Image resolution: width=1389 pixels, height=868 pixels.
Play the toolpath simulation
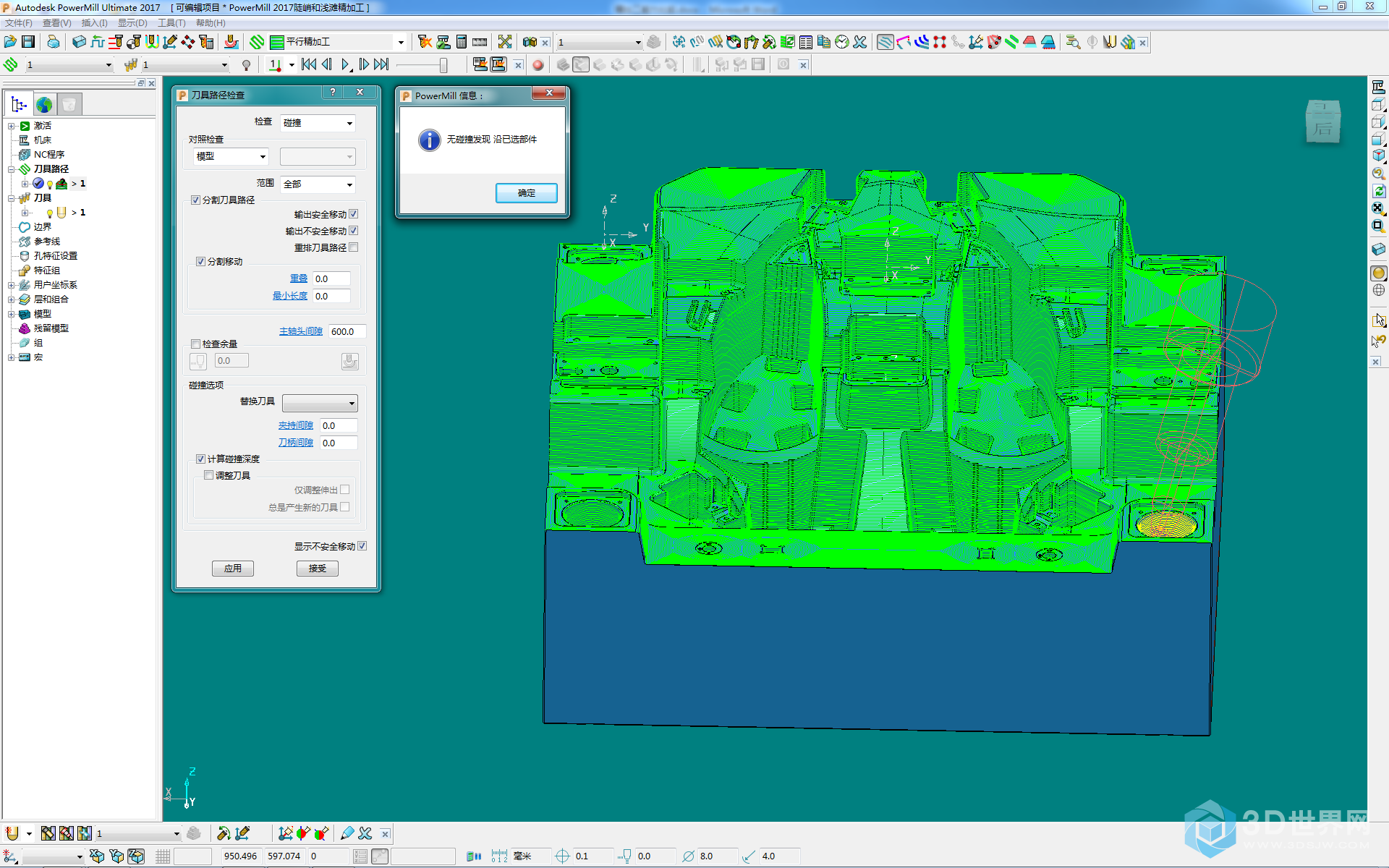coord(346,64)
